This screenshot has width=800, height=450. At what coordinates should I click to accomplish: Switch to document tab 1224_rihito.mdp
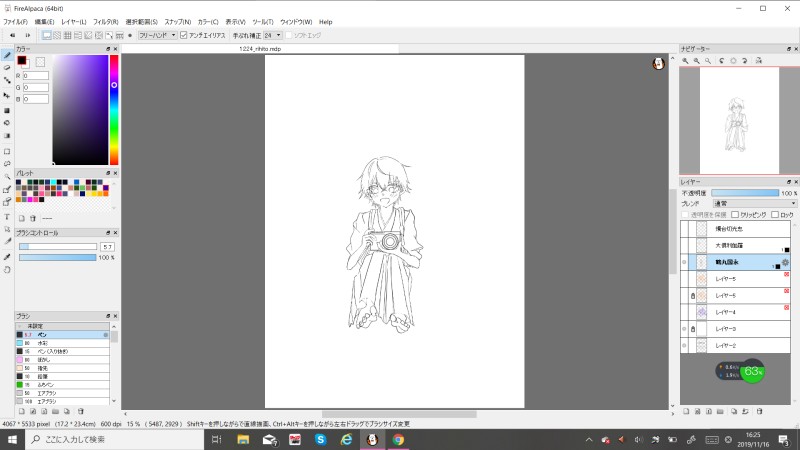[260, 49]
